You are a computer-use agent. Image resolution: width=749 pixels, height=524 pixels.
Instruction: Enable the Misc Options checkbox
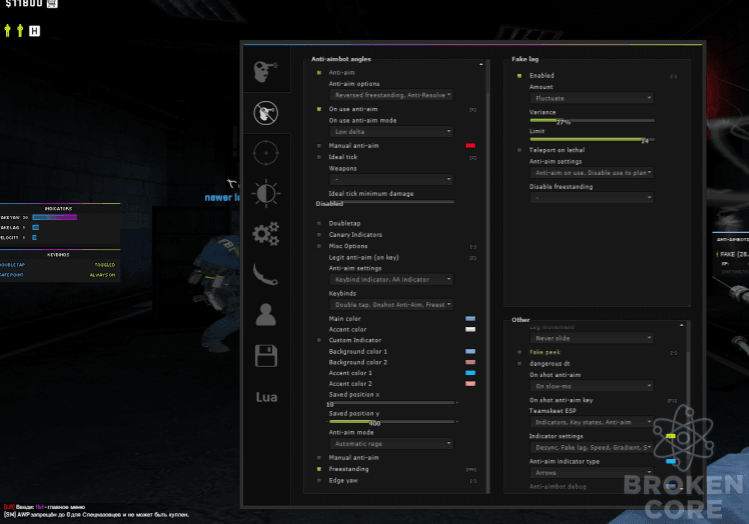[319, 246]
